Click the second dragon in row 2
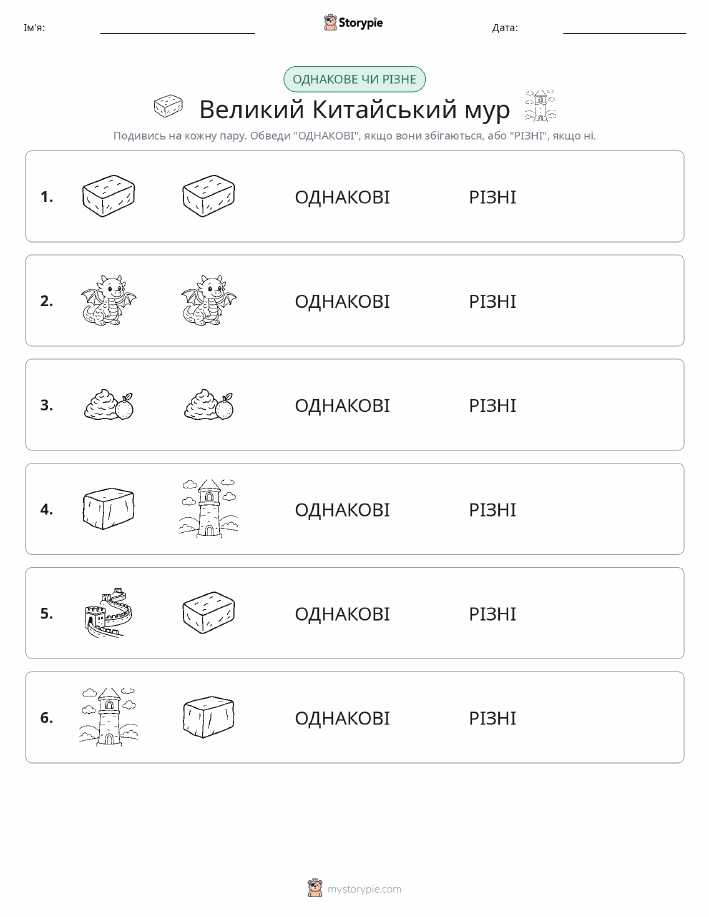 pos(209,300)
